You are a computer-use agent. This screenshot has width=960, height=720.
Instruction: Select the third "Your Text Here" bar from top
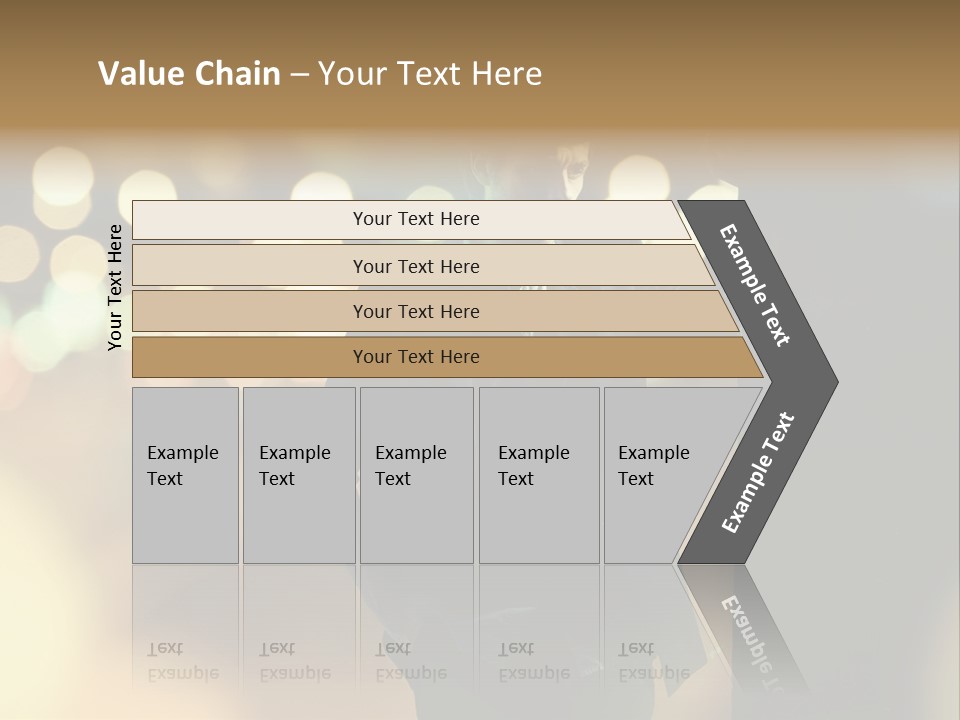point(416,311)
